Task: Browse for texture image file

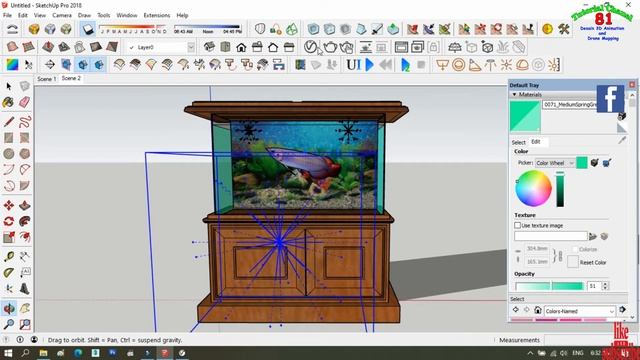Action: click(x=593, y=236)
